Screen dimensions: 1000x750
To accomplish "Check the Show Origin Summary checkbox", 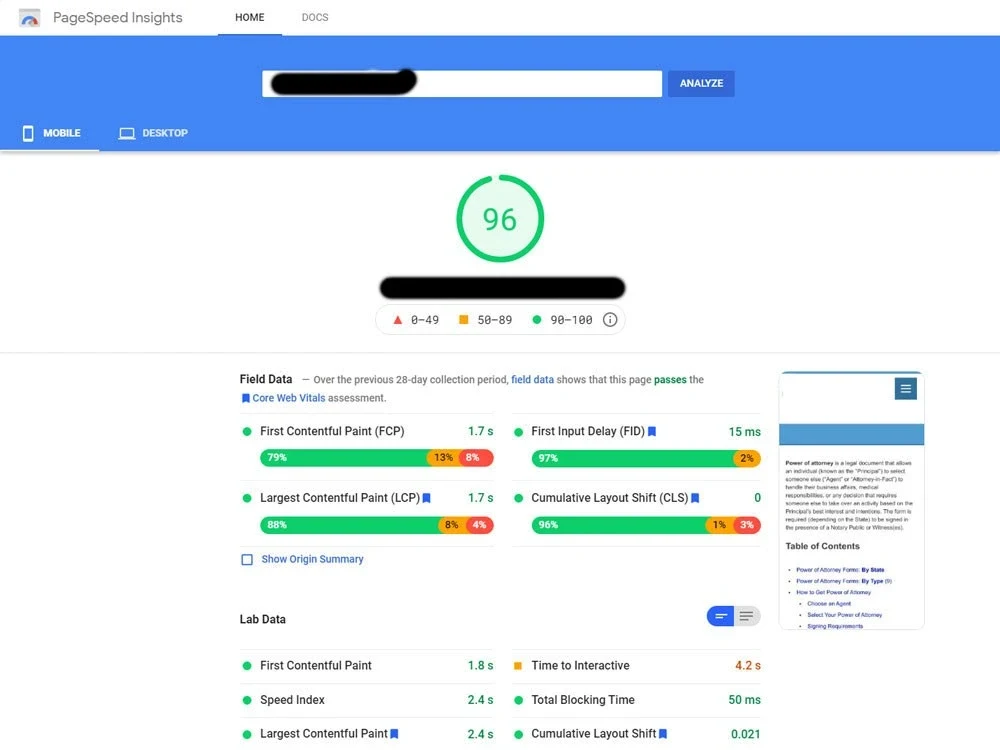I will coord(247,559).
